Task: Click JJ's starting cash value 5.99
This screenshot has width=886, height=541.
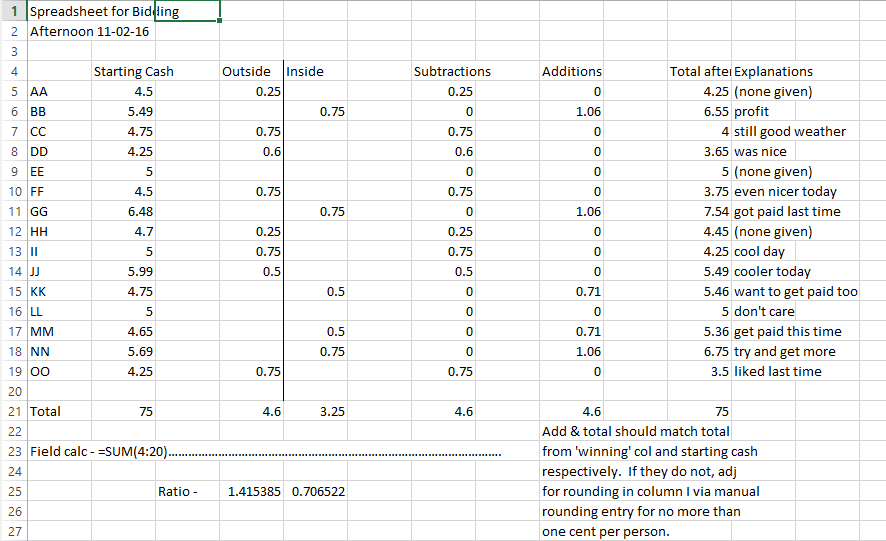Action: pos(135,271)
